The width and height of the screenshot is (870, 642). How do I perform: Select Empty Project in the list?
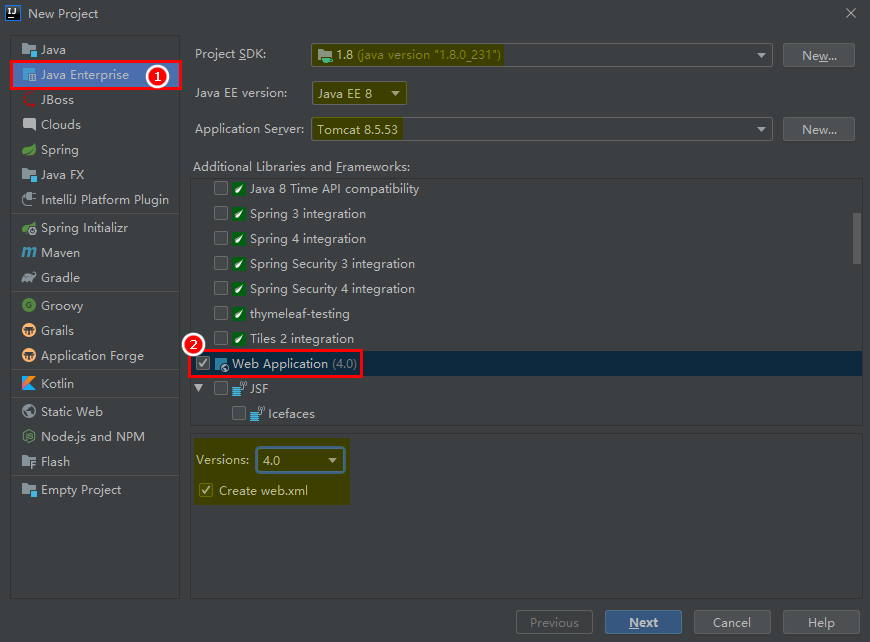point(95,489)
